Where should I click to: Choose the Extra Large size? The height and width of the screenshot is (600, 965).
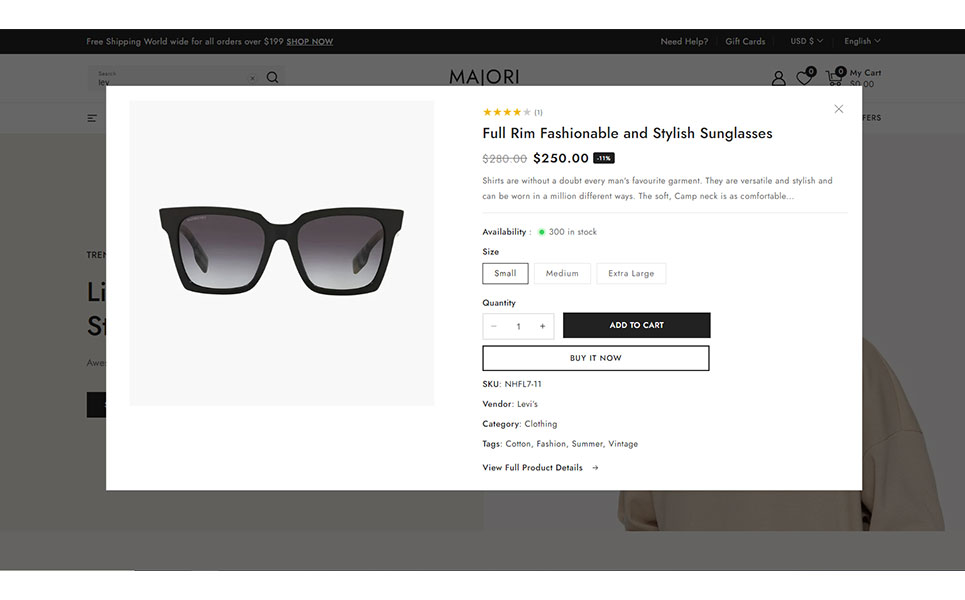pyautogui.click(x=631, y=273)
